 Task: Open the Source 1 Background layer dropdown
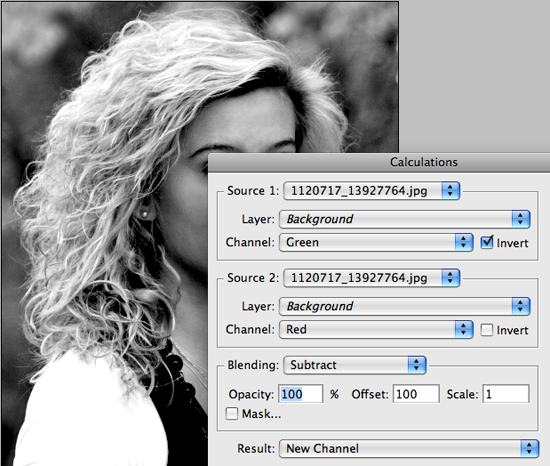point(404,219)
